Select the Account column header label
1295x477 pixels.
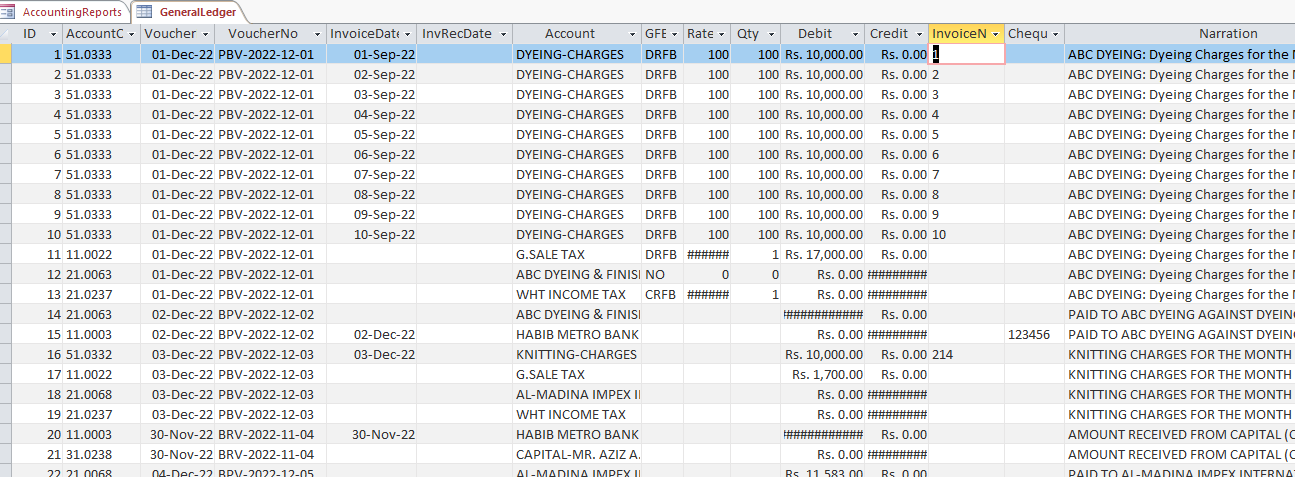pos(570,34)
